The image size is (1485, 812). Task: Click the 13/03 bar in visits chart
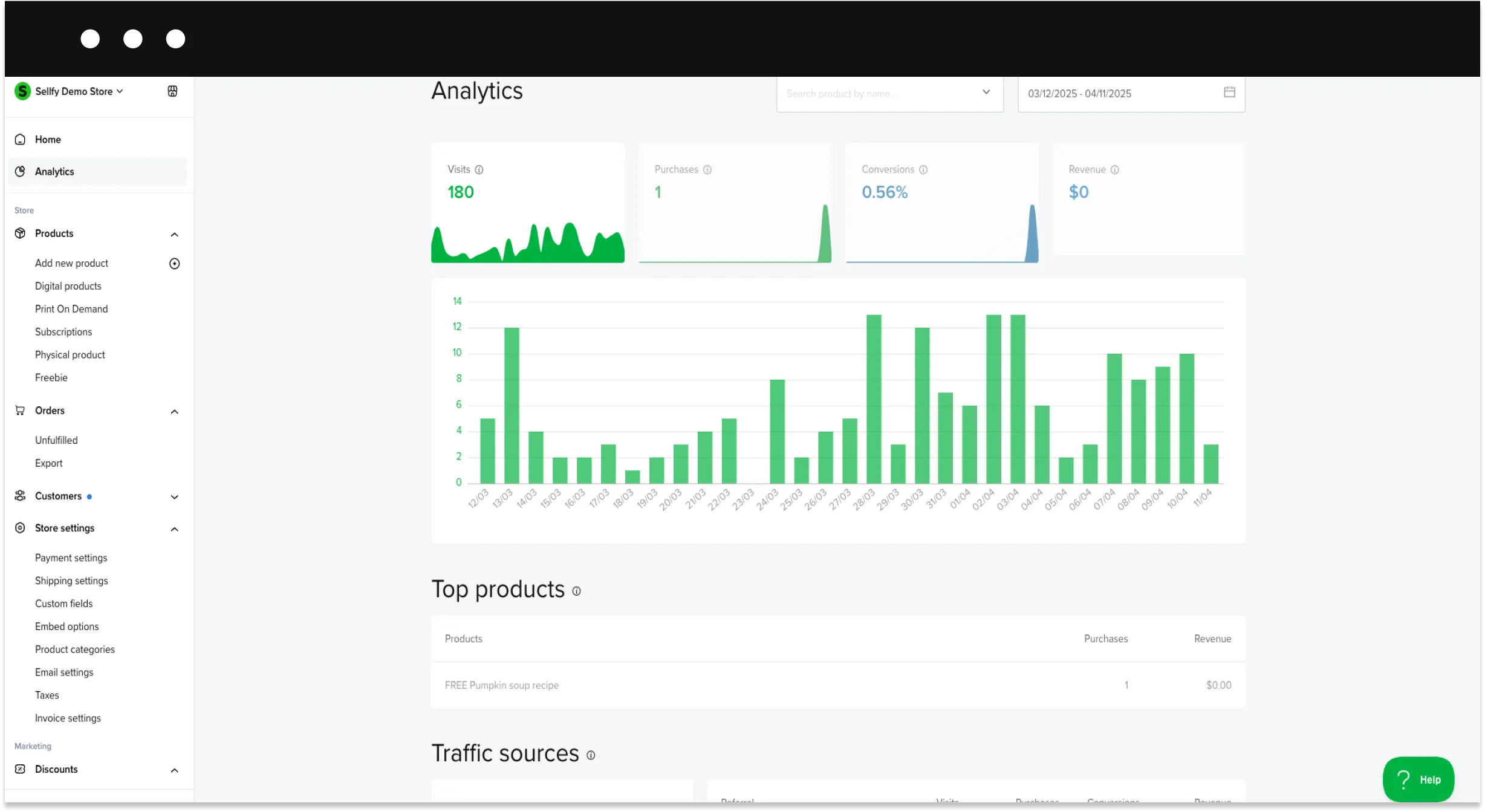tap(512, 406)
